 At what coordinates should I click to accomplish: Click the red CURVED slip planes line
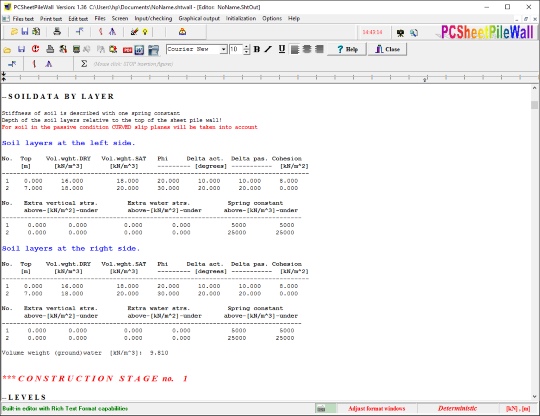click(x=129, y=127)
